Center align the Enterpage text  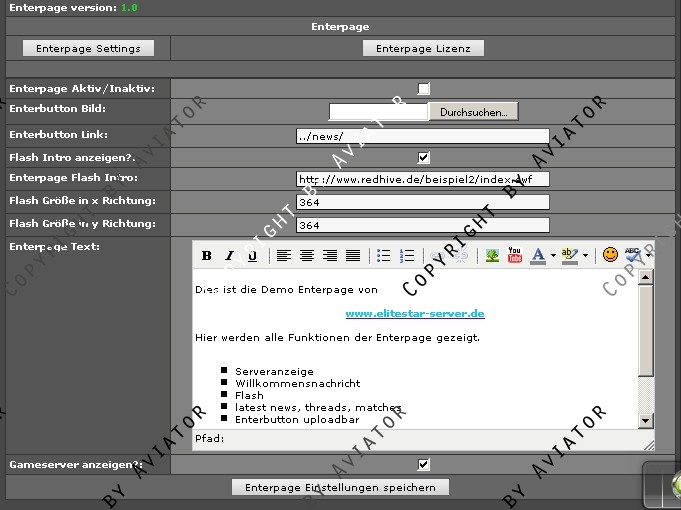coord(307,256)
